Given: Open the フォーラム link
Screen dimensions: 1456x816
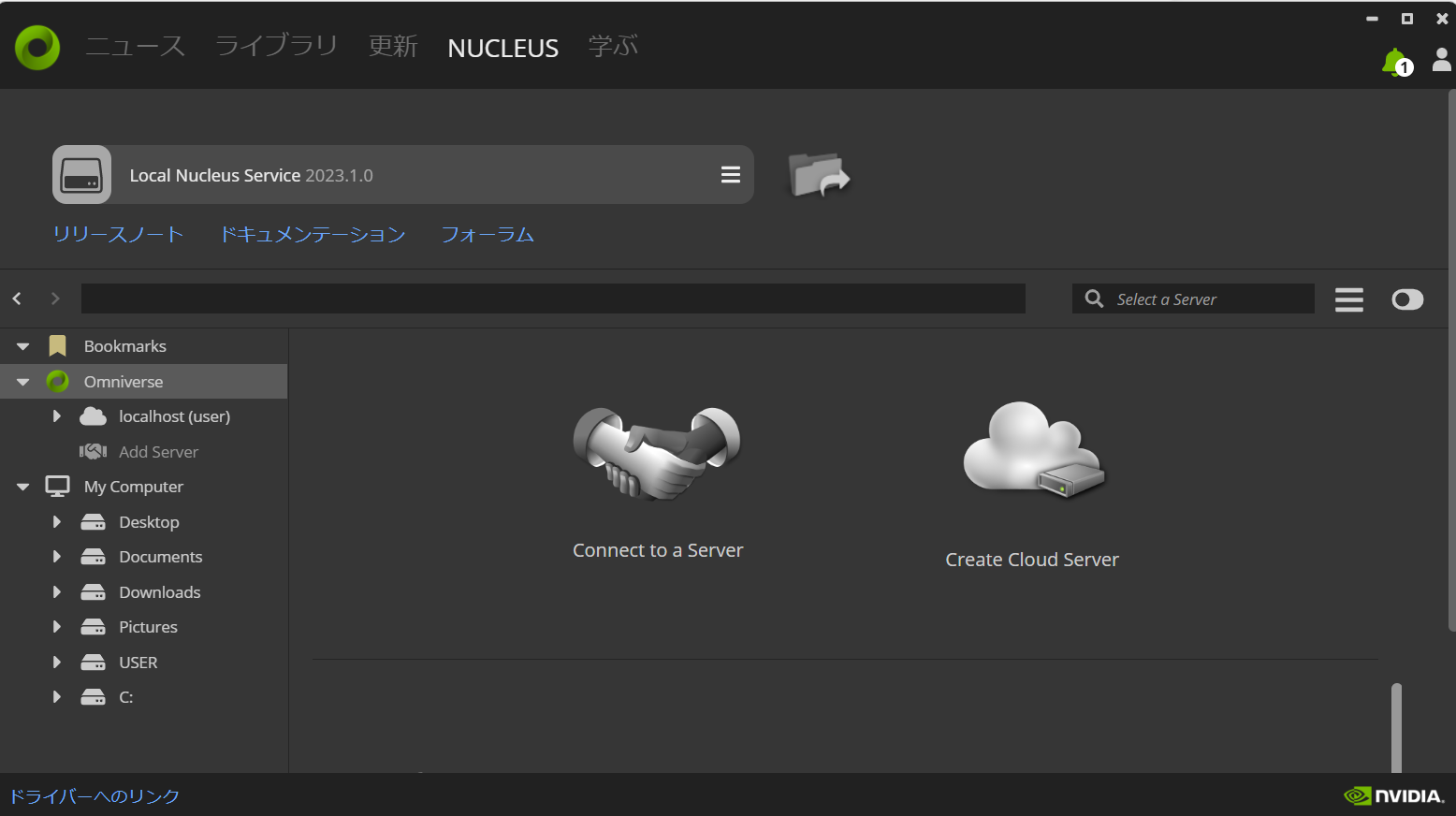Looking at the screenshot, I should 488,235.
